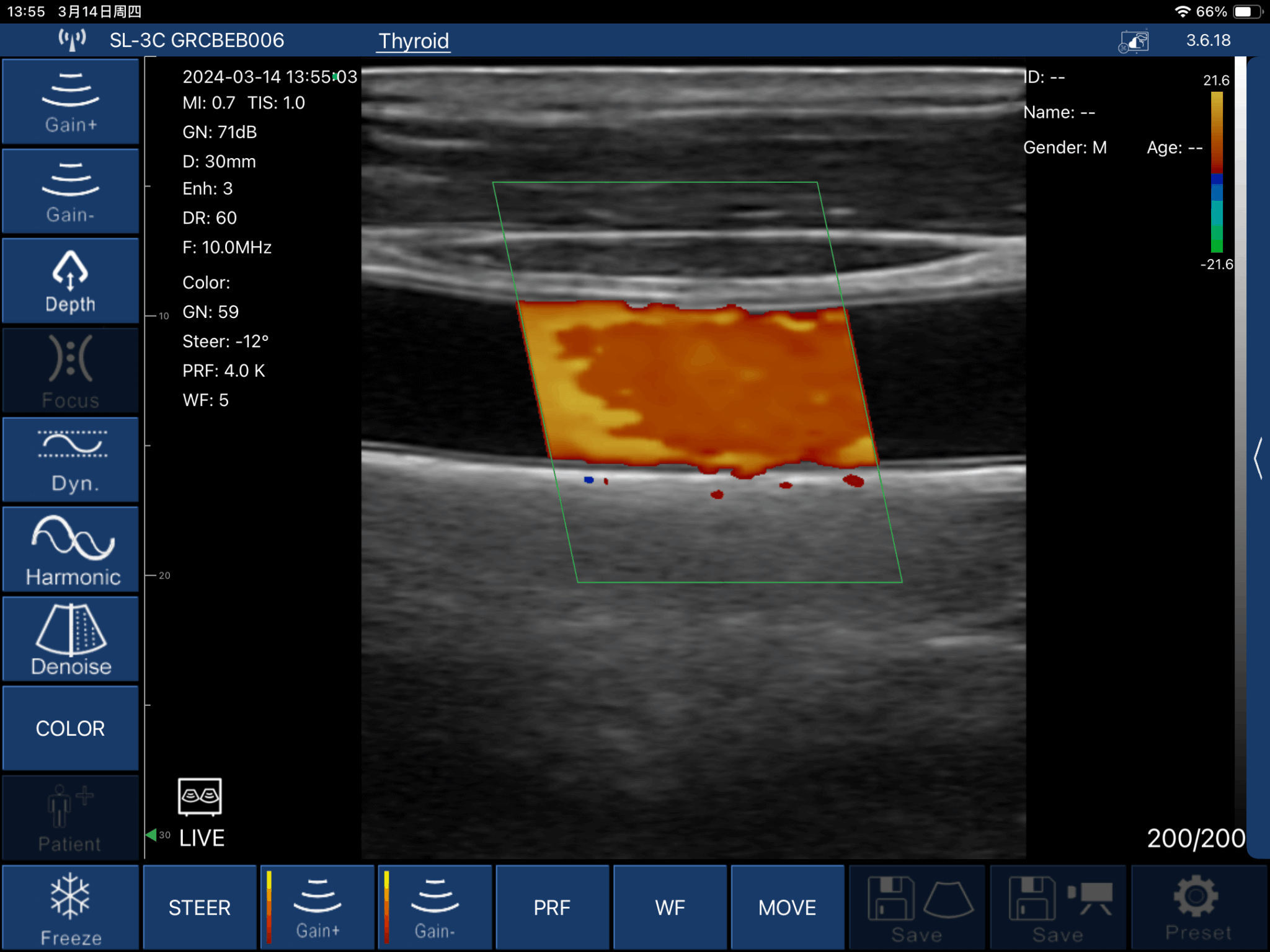Toggle COLOR Doppler mode off
This screenshot has width=1270, height=952.
70,728
